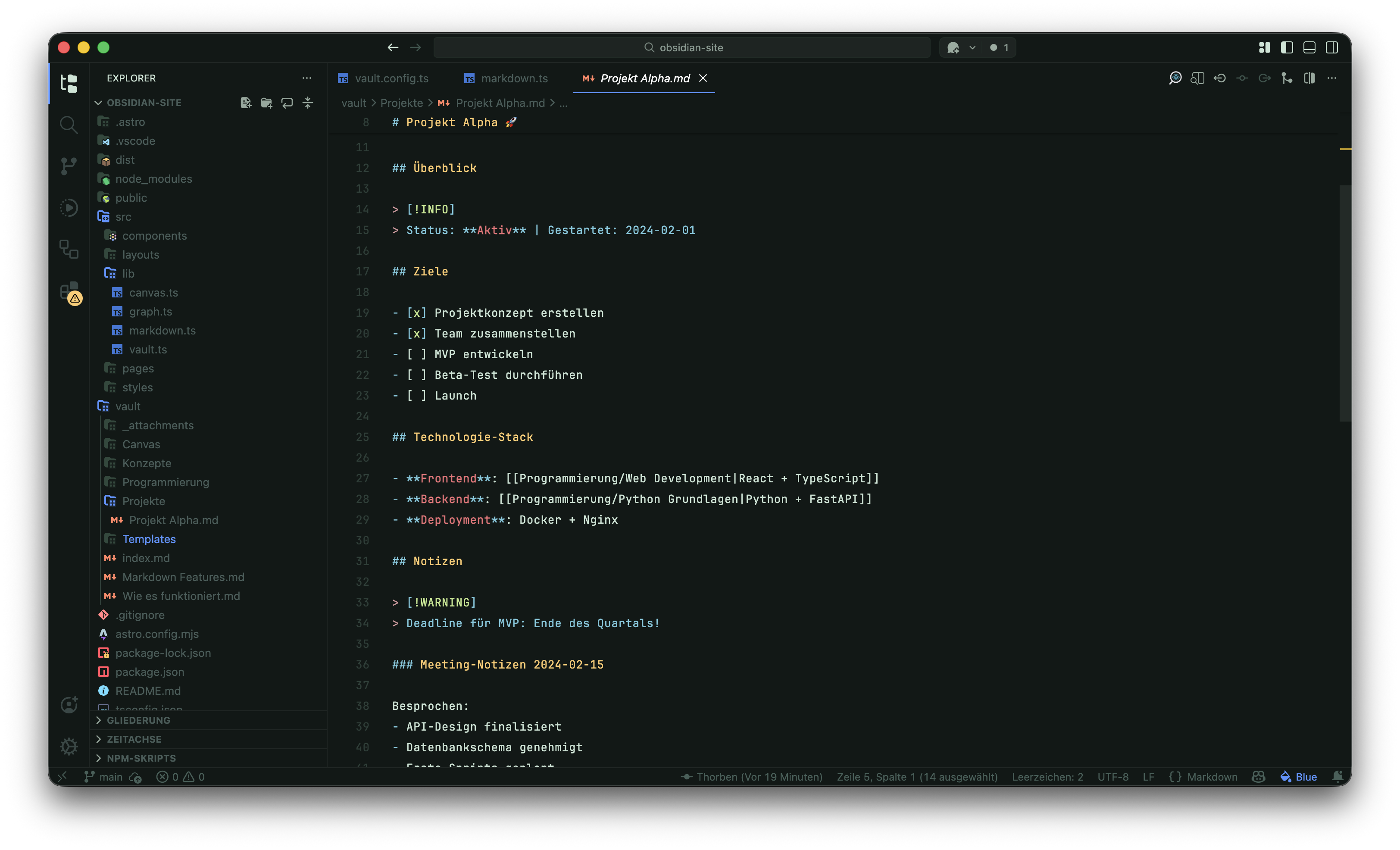Click the New File icon in explorer header
The width and height of the screenshot is (1400, 850).
[x=245, y=103]
